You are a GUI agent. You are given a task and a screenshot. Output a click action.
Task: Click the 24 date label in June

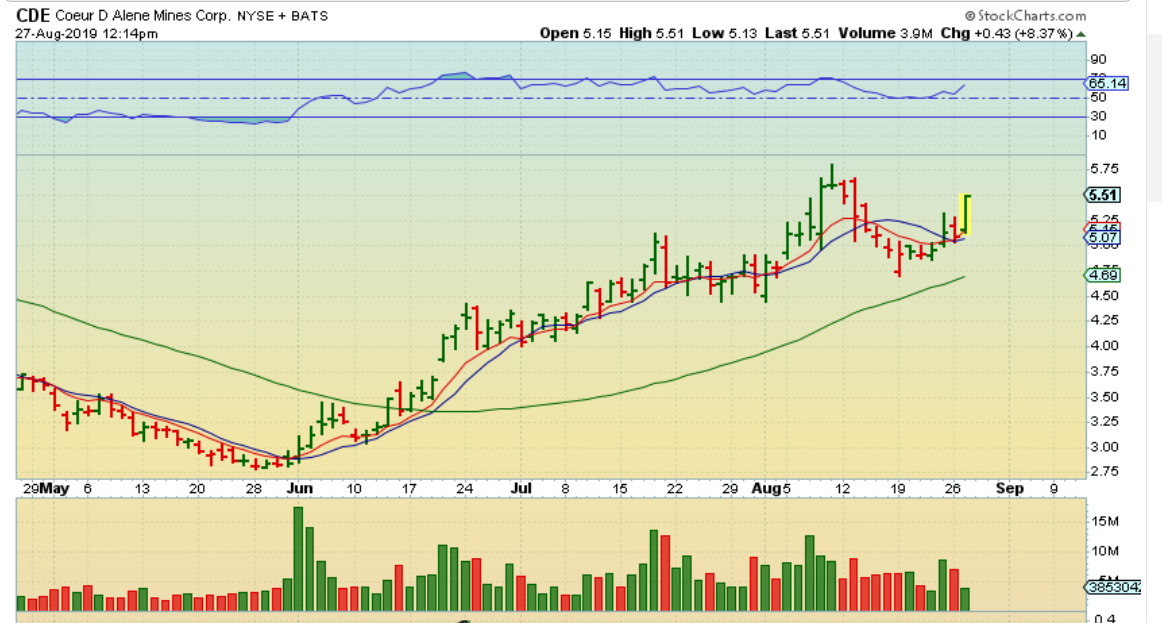point(465,489)
